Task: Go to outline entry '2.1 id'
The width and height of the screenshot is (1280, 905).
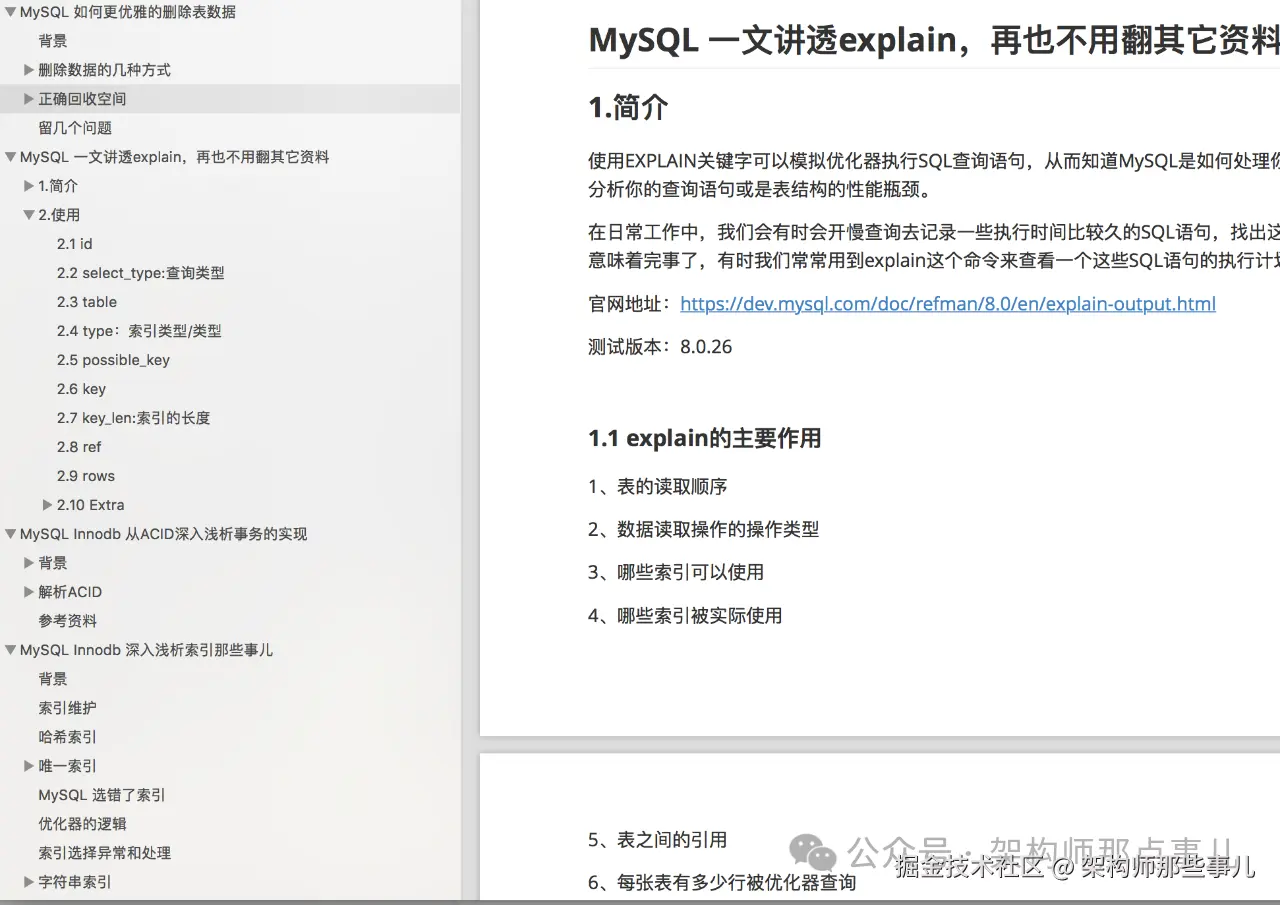Action: tap(75, 244)
